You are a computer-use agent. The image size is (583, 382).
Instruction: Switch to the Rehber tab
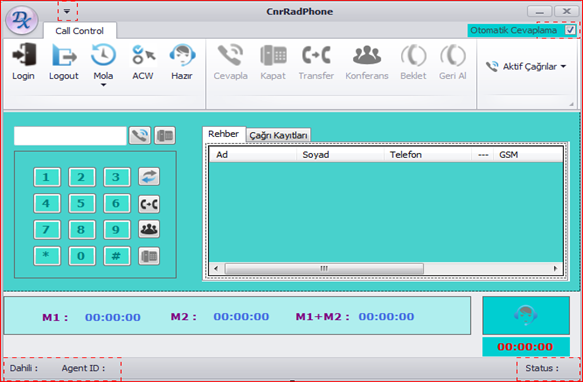tap(223, 134)
